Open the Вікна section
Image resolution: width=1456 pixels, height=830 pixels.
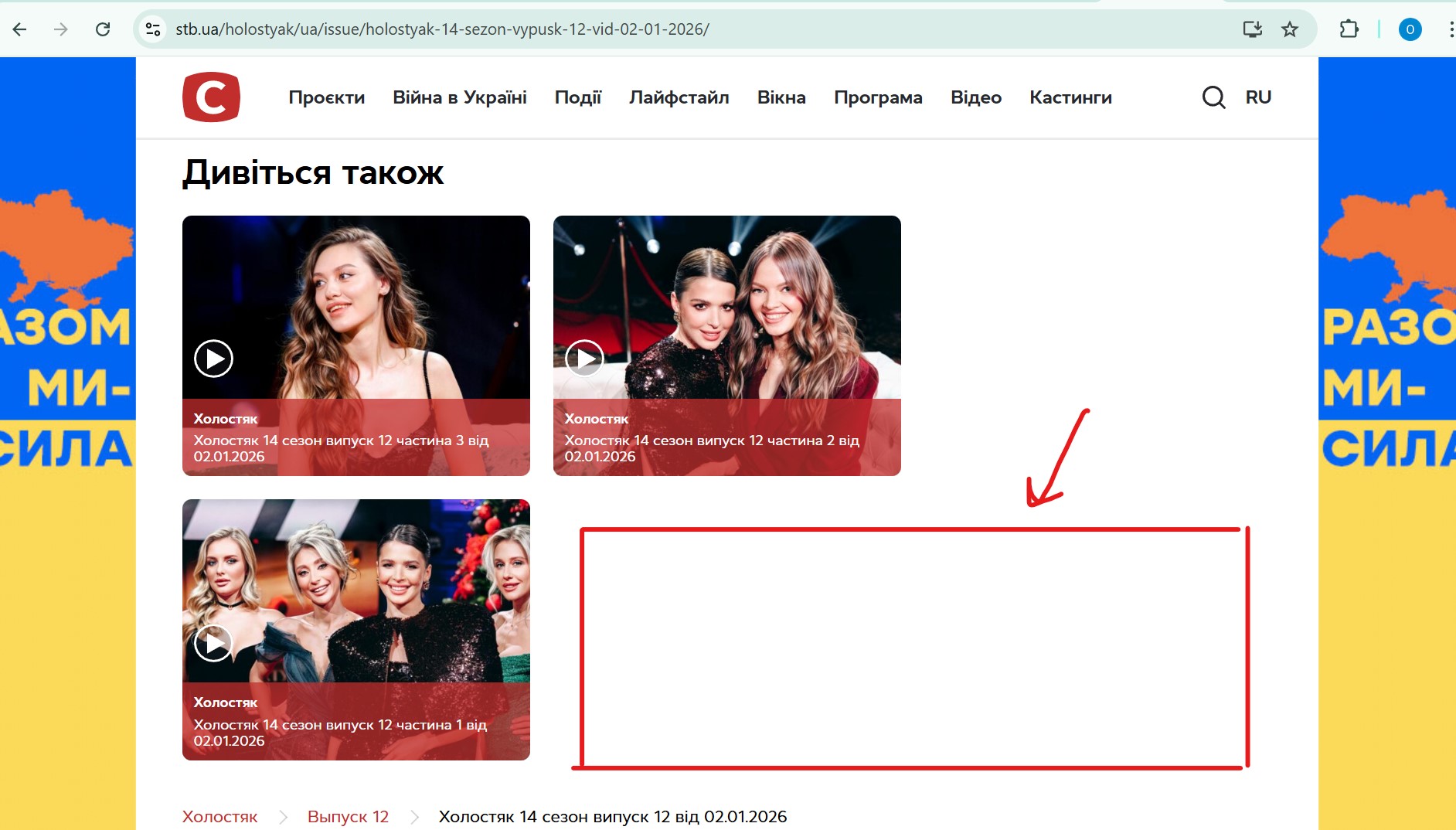coord(781,97)
